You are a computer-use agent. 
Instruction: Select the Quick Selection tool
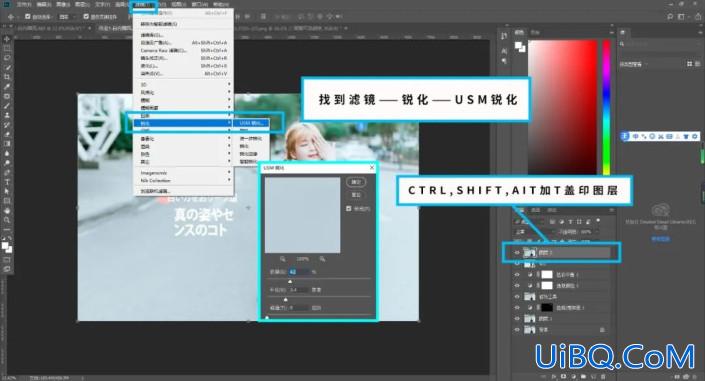pyautogui.click(x=7, y=67)
